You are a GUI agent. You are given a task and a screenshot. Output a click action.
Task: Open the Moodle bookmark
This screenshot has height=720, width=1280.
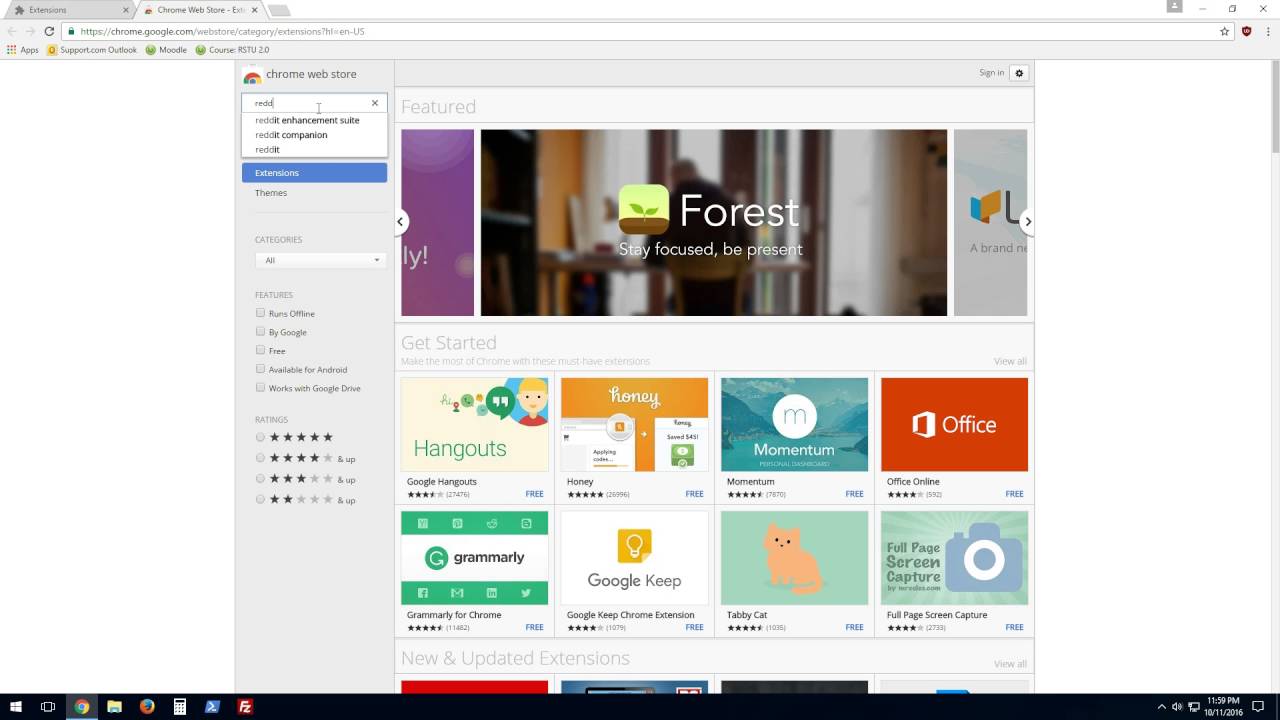click(x=166, y=50)
